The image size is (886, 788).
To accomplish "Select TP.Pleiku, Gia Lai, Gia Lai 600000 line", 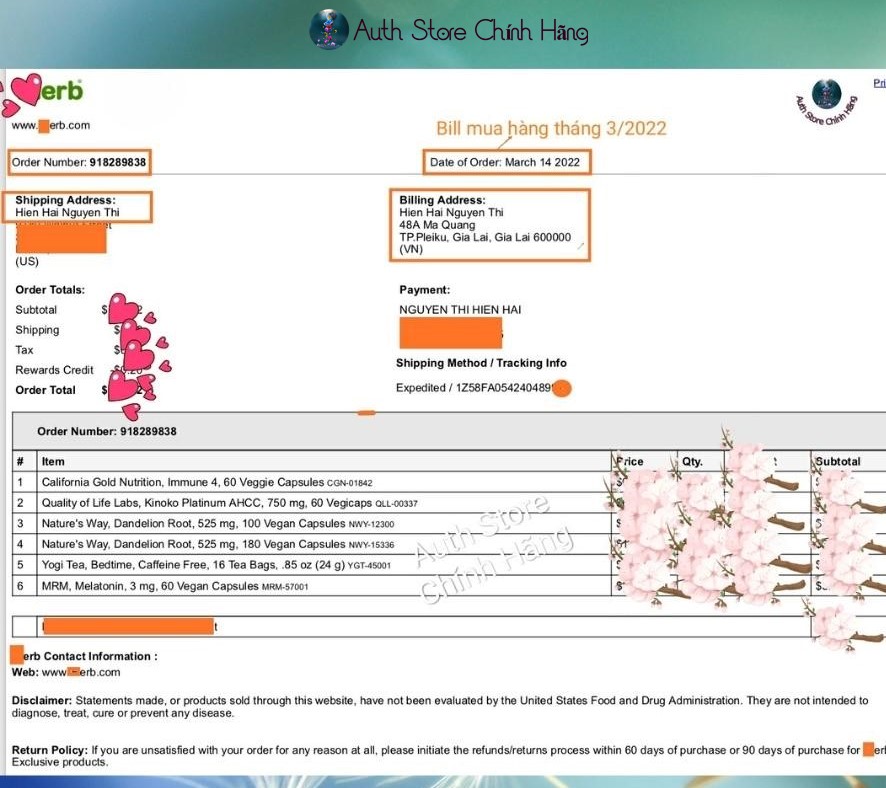I will pyautogui.click(x=485, y=237).
